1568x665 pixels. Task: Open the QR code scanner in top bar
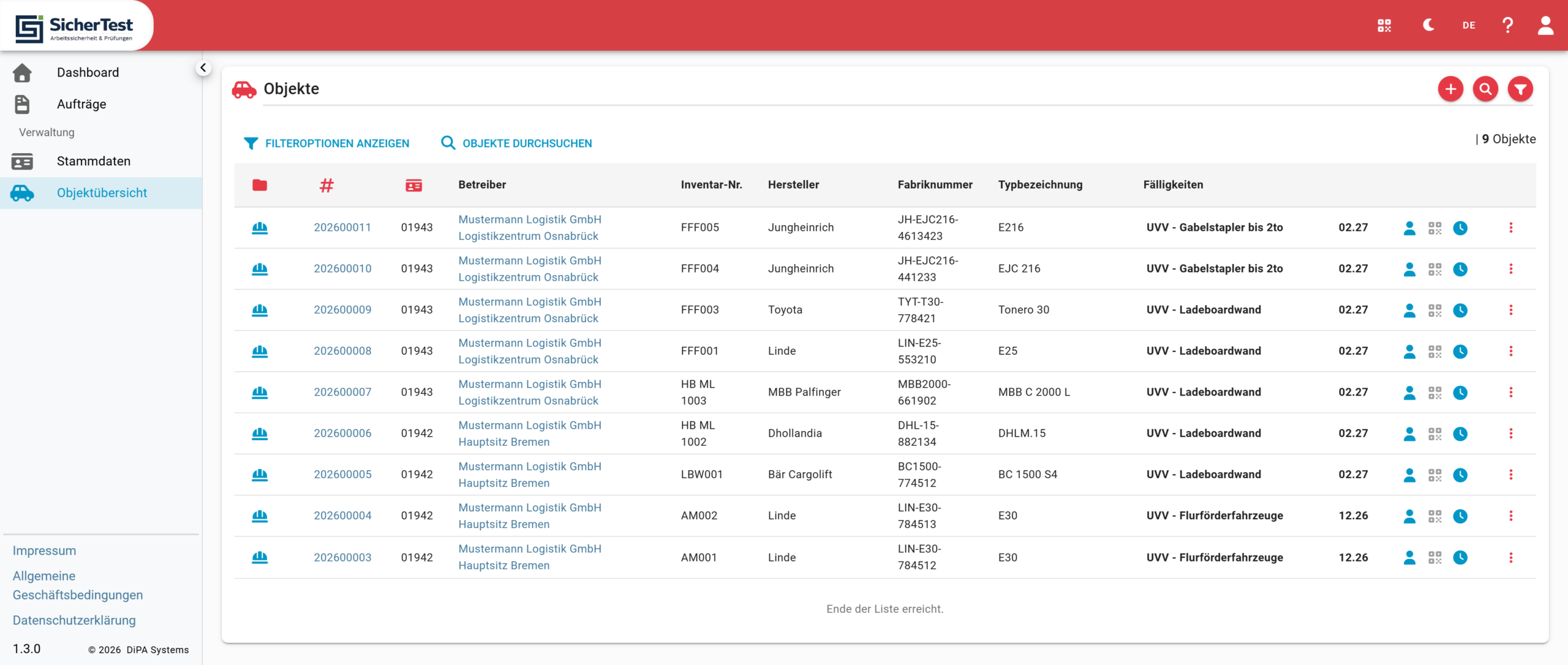click(x=1384, y=25)
